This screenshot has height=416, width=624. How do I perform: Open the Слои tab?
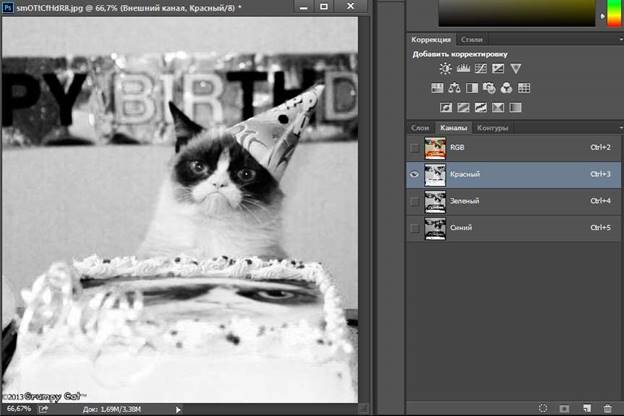420,128
